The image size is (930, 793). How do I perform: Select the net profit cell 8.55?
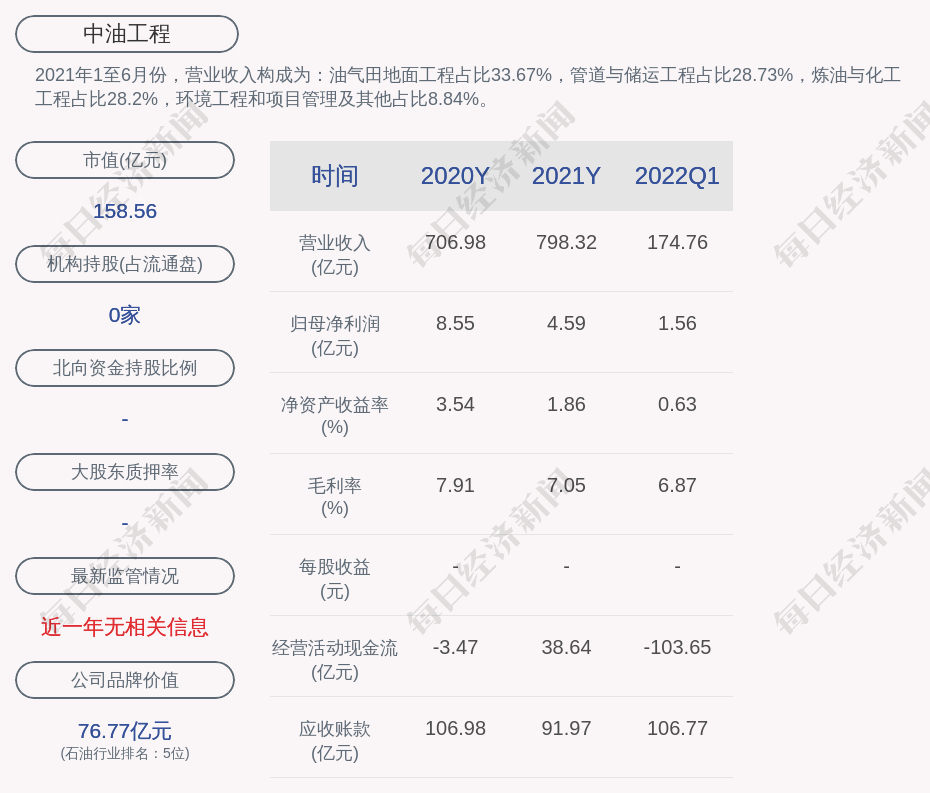coord(455,323)
